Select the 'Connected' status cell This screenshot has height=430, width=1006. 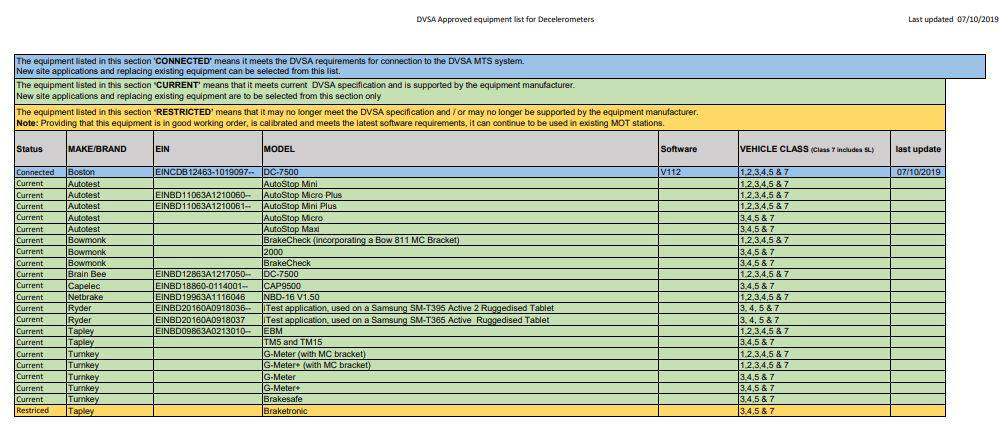point(40,173)
